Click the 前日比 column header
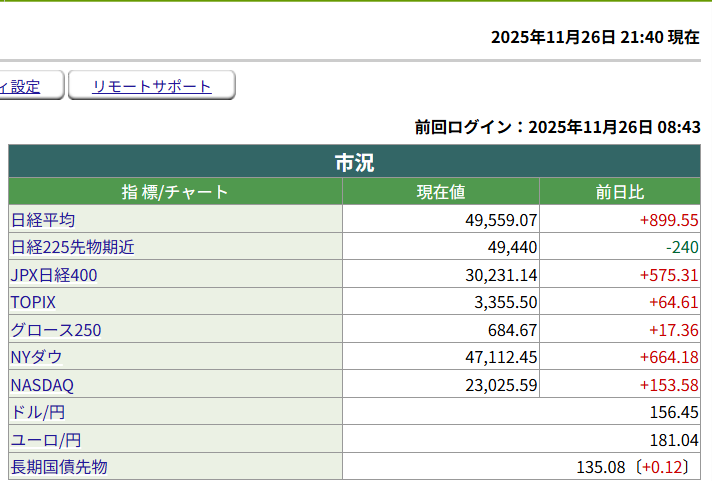The width and height of the screenshot is (712, 481). [619, 192]
